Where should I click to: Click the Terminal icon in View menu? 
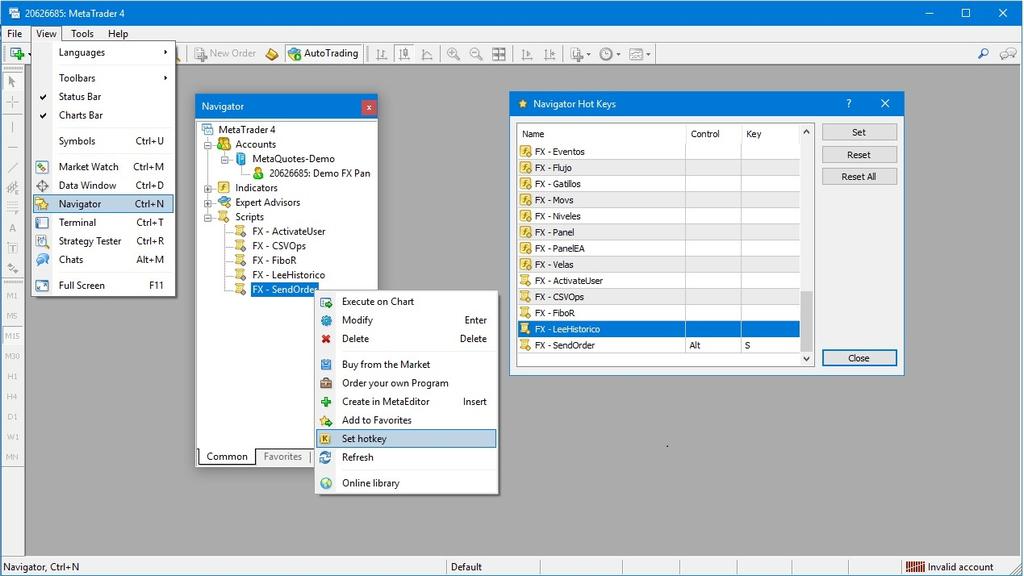(x=42, y=223)
